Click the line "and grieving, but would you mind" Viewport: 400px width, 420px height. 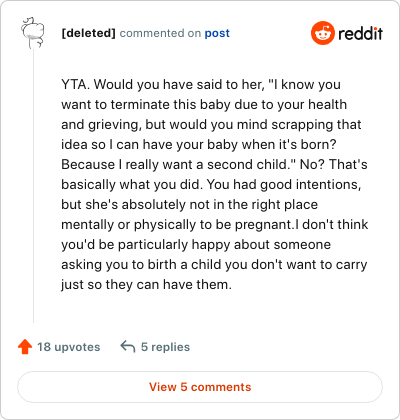click(211, 125)
